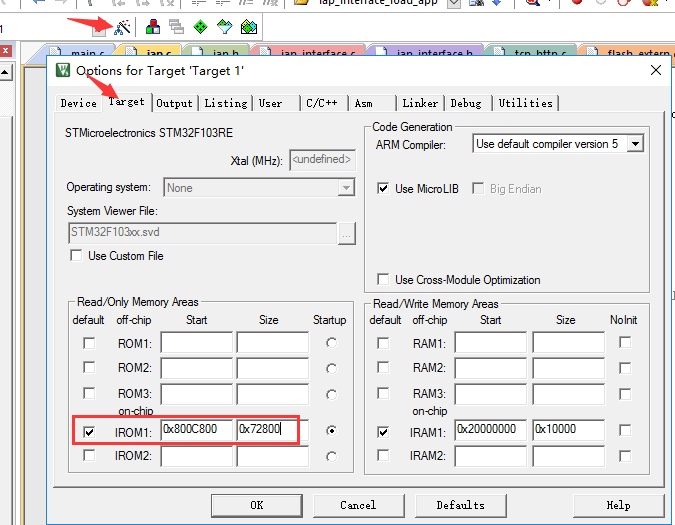
Task: Click the IRAM1 Size field
Action: point(567,430)
